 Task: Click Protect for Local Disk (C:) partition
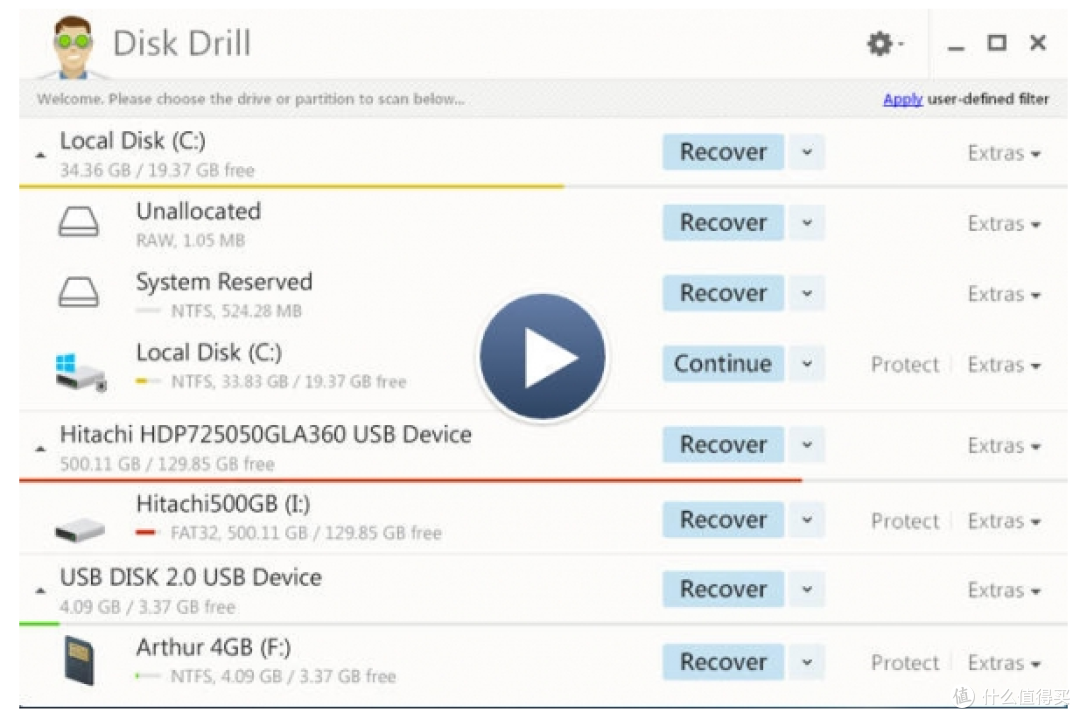coord(904,364)
